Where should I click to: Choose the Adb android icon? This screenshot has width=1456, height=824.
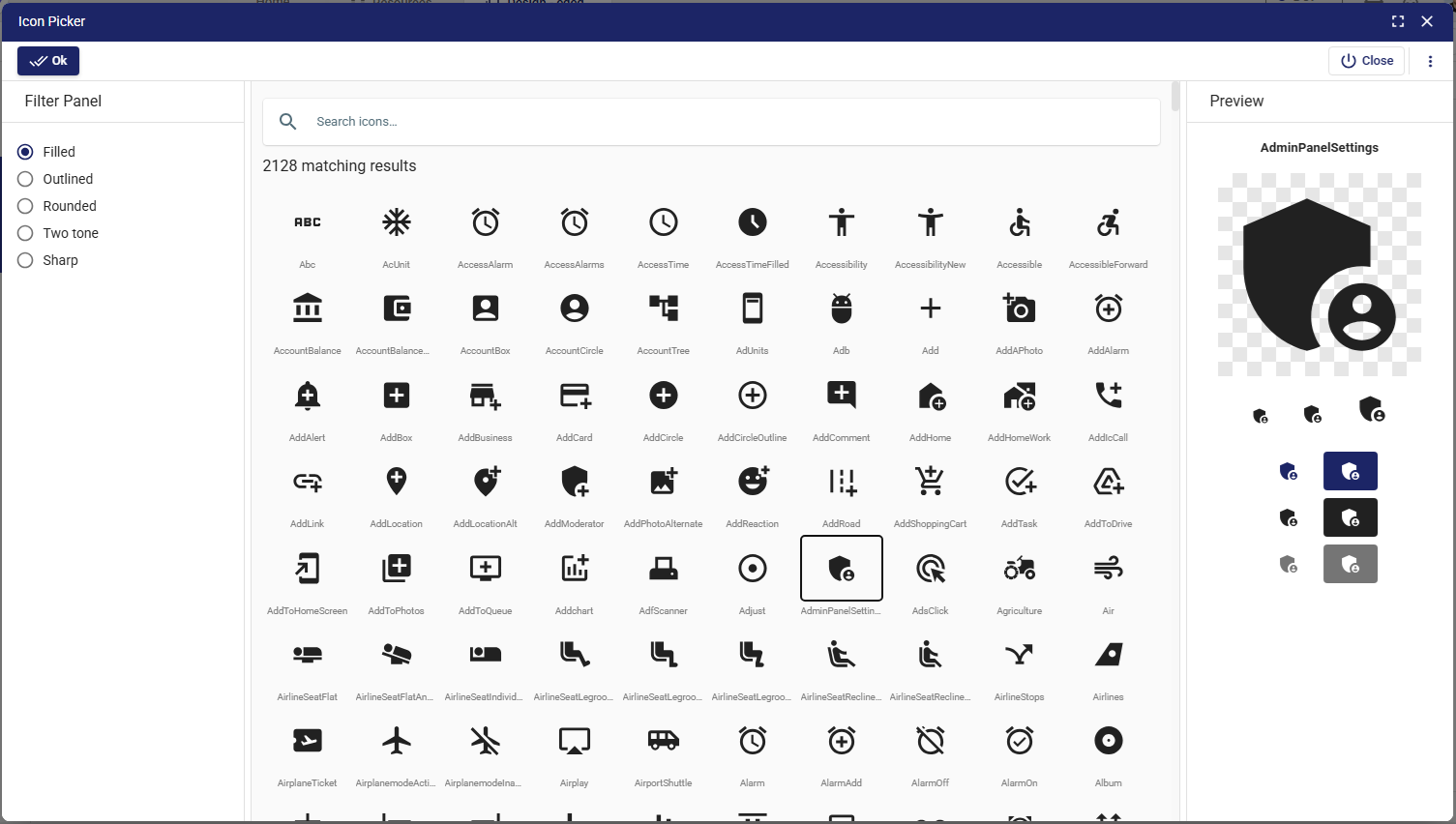[x=841, y=309]
